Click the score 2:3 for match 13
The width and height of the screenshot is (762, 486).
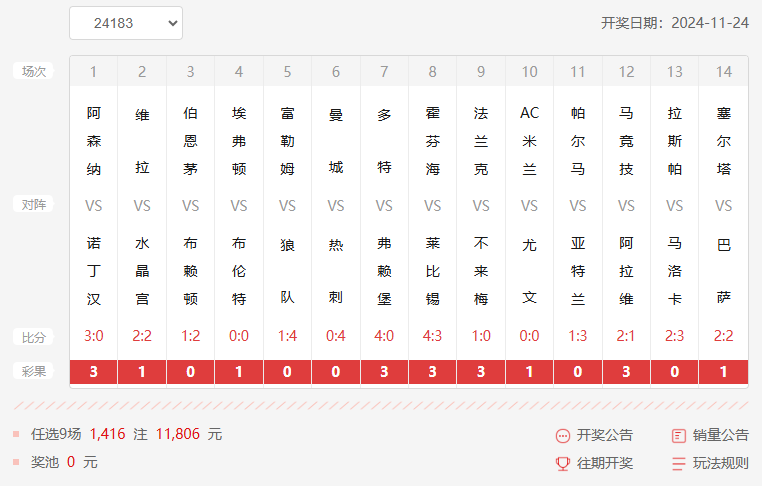click(x=675, y=336)
